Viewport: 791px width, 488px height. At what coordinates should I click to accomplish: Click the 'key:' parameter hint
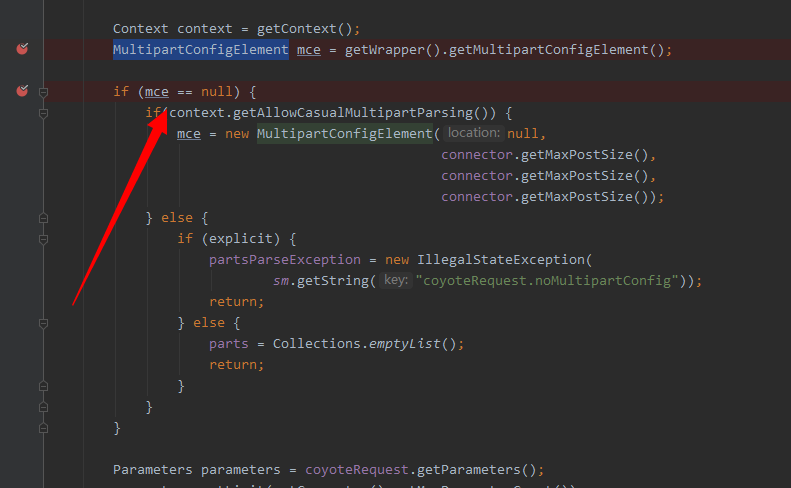pos(396,280)
